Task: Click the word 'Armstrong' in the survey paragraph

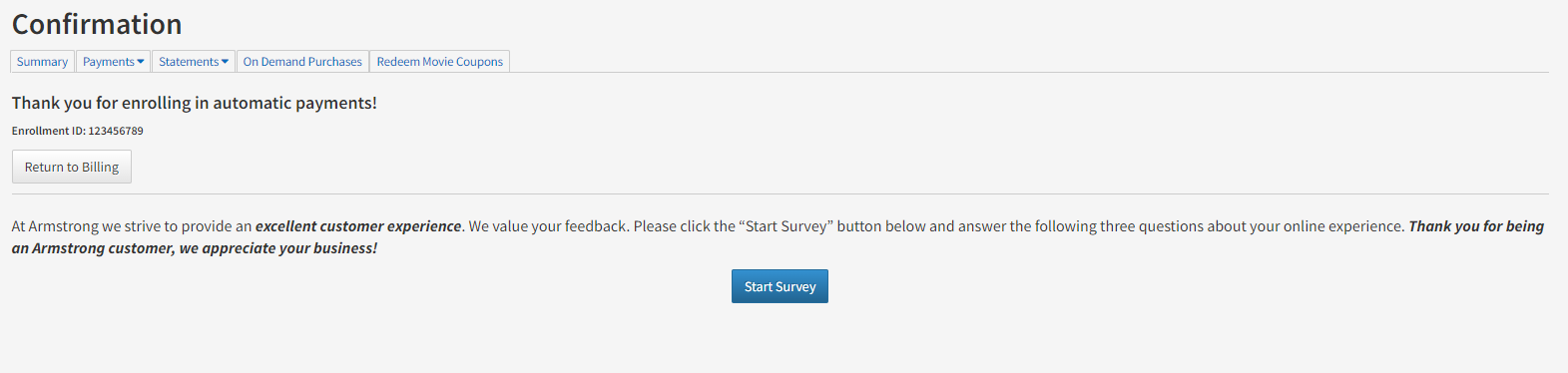Action: click(x=64, y=226)
